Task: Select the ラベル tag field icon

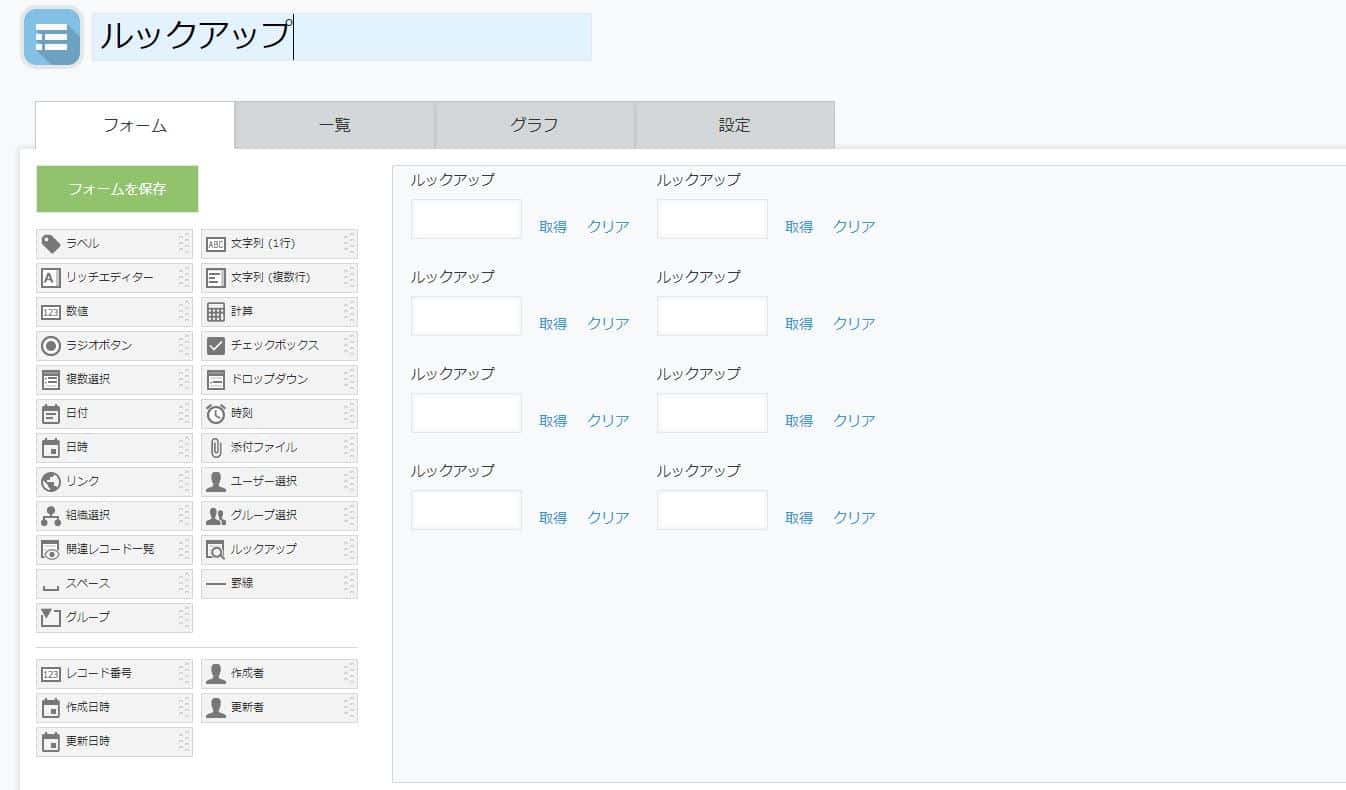Action: pos(50,244)
